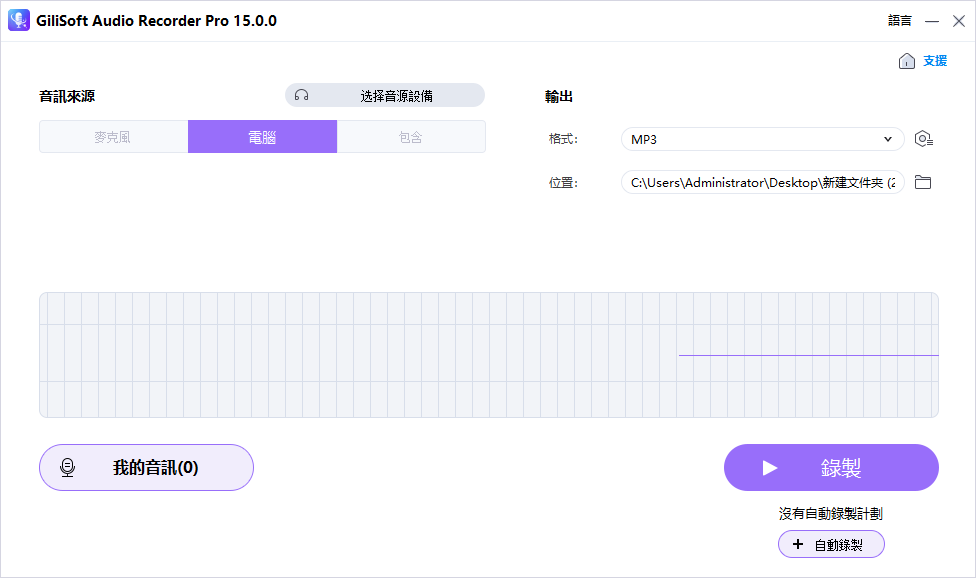Viewport: 976px width, 578px height.
Task: Click the 自動錄製 scheduling button
Action: (831, 543)
